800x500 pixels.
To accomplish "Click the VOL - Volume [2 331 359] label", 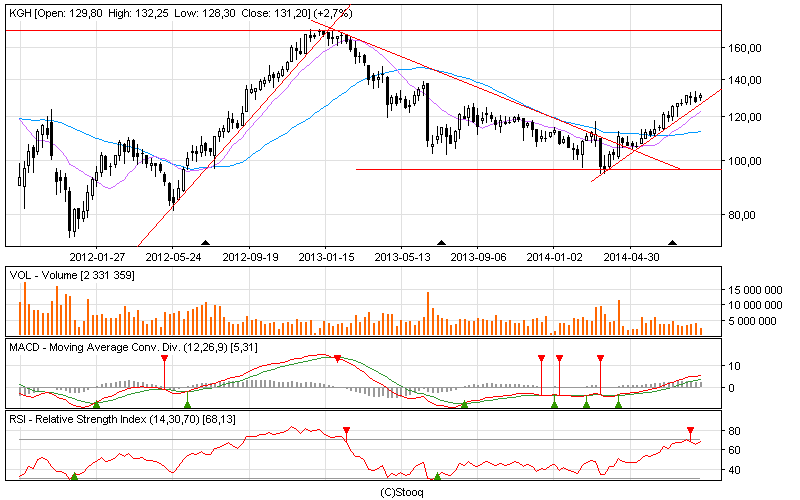I will point(72,276).
